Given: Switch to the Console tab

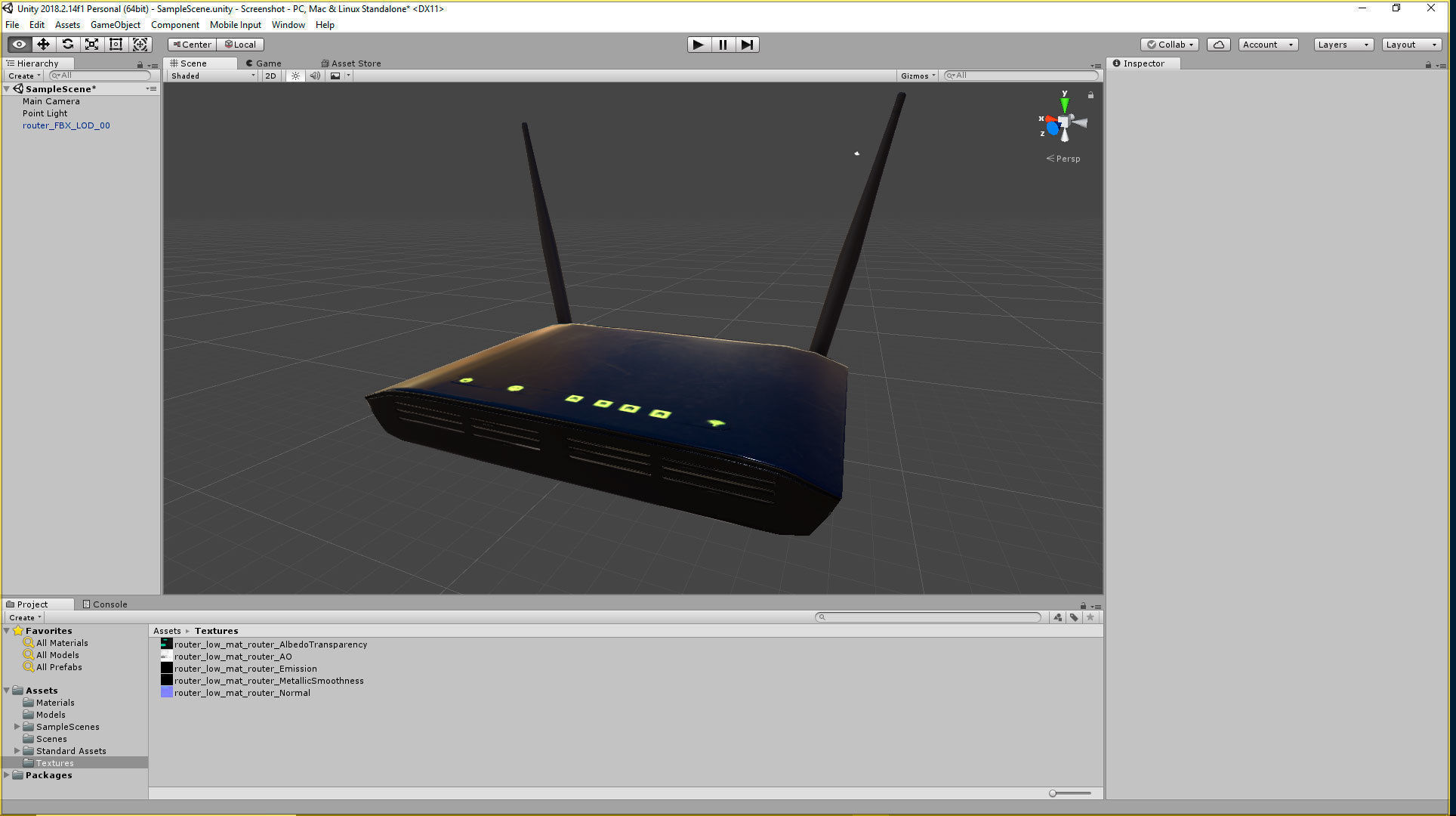Looking at the screenshot, I should [105, 604].
